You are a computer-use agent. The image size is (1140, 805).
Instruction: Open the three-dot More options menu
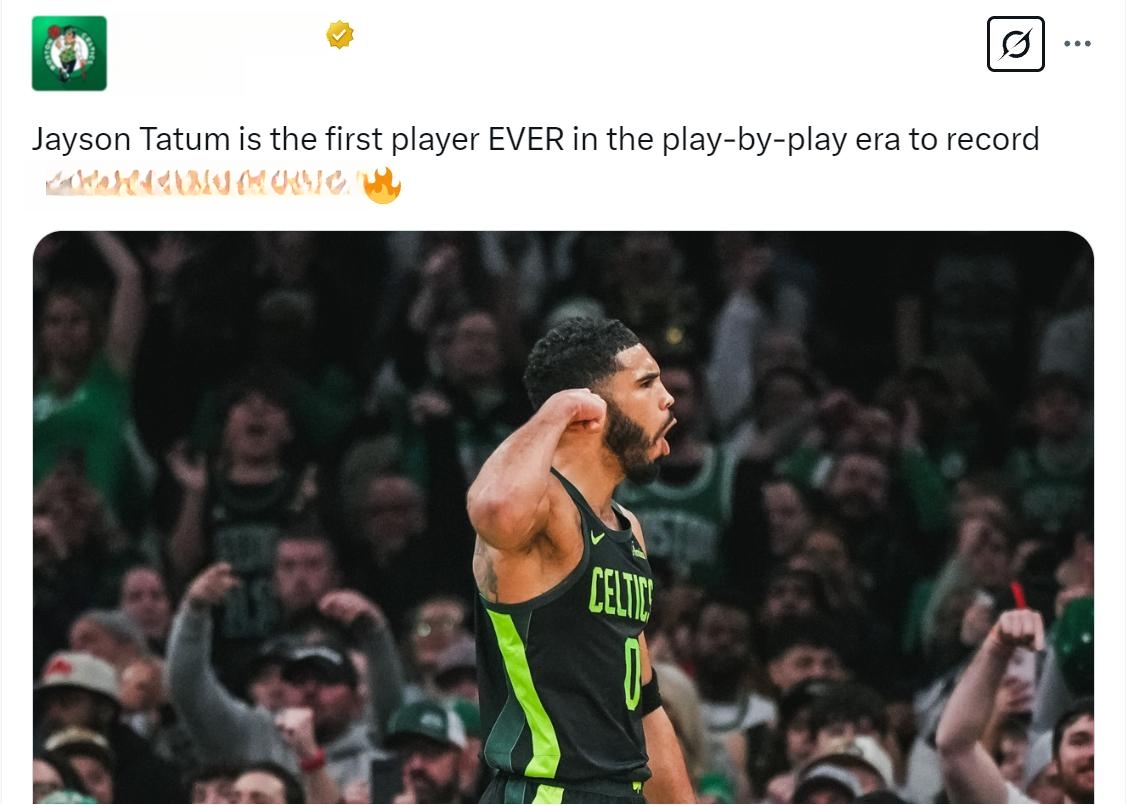[1077, 44]
